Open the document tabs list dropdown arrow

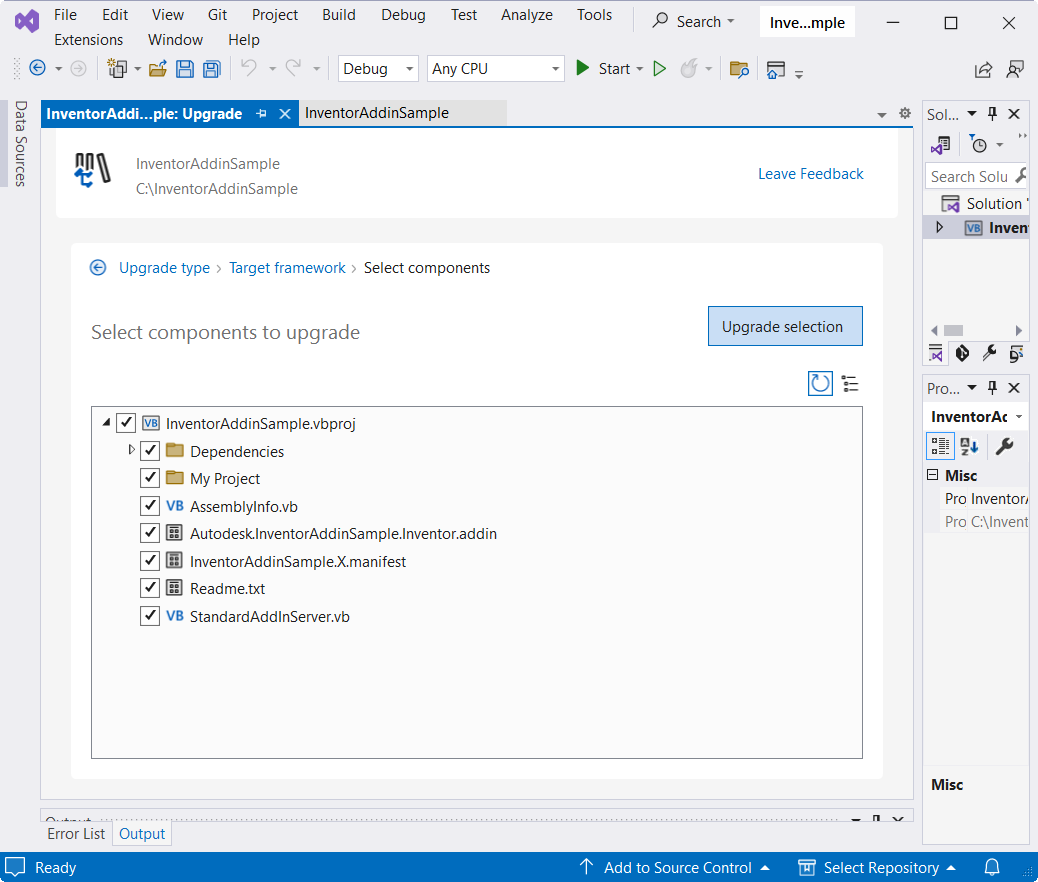pyautogui.click(x=882, y=115)
